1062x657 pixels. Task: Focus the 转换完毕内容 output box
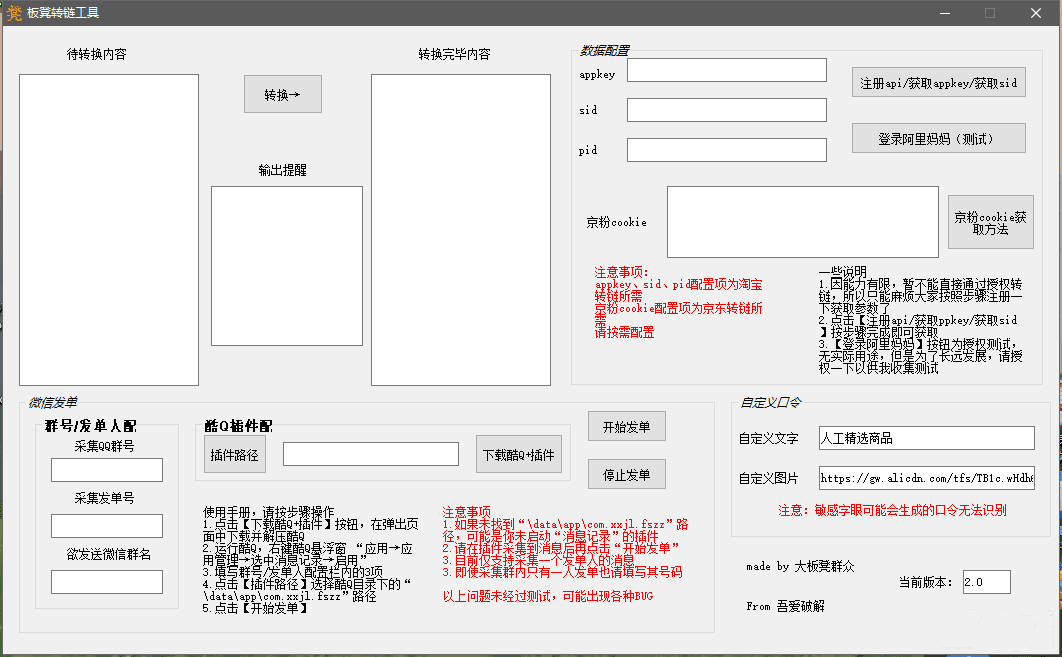tap(460, 229)
